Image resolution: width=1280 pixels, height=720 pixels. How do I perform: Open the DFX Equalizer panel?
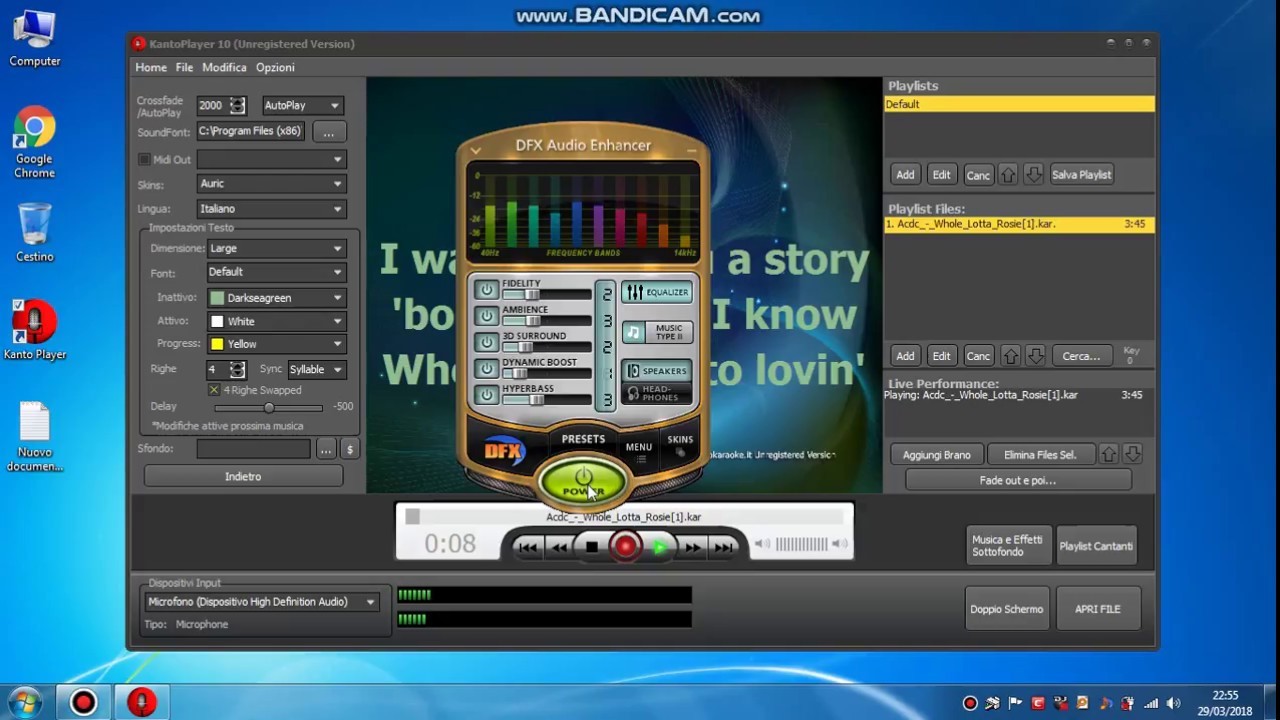tap(656, 292)
